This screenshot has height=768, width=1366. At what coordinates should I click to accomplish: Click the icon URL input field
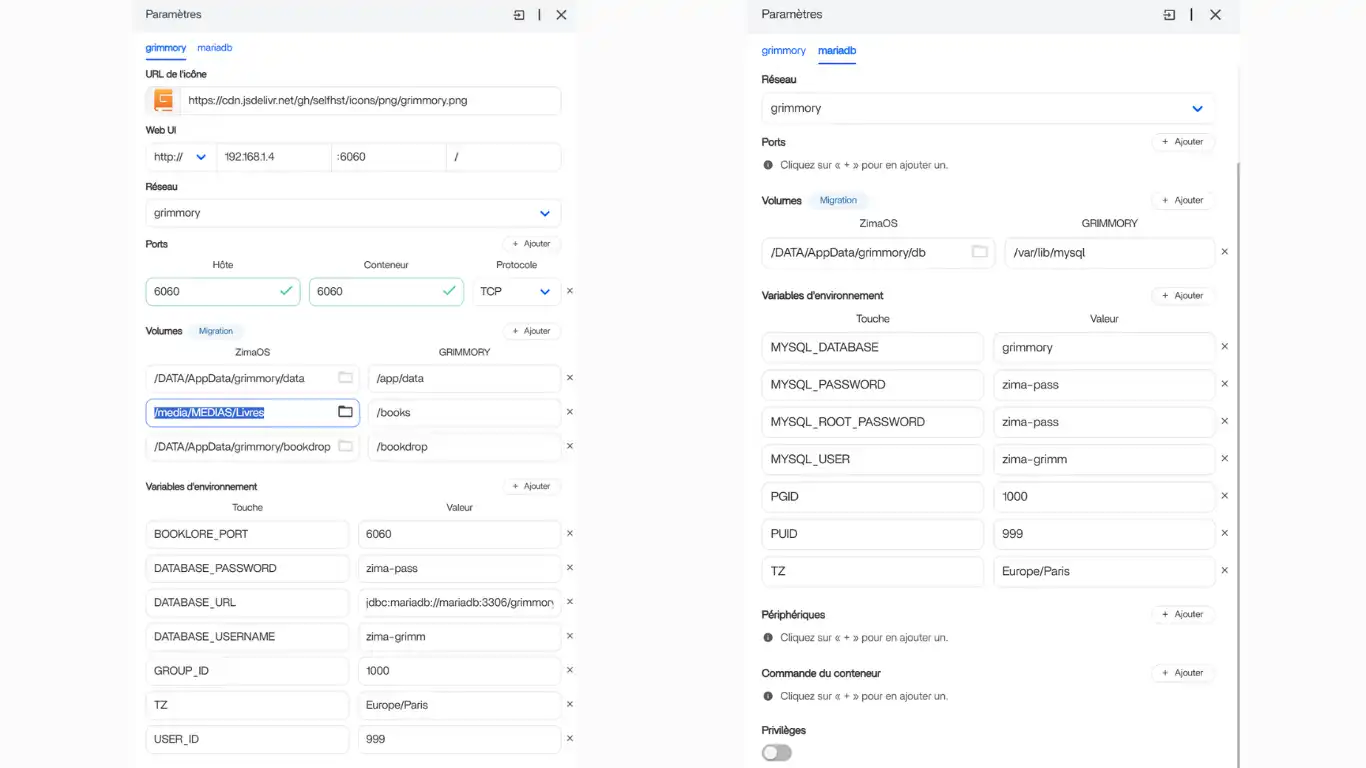point(370,100)
